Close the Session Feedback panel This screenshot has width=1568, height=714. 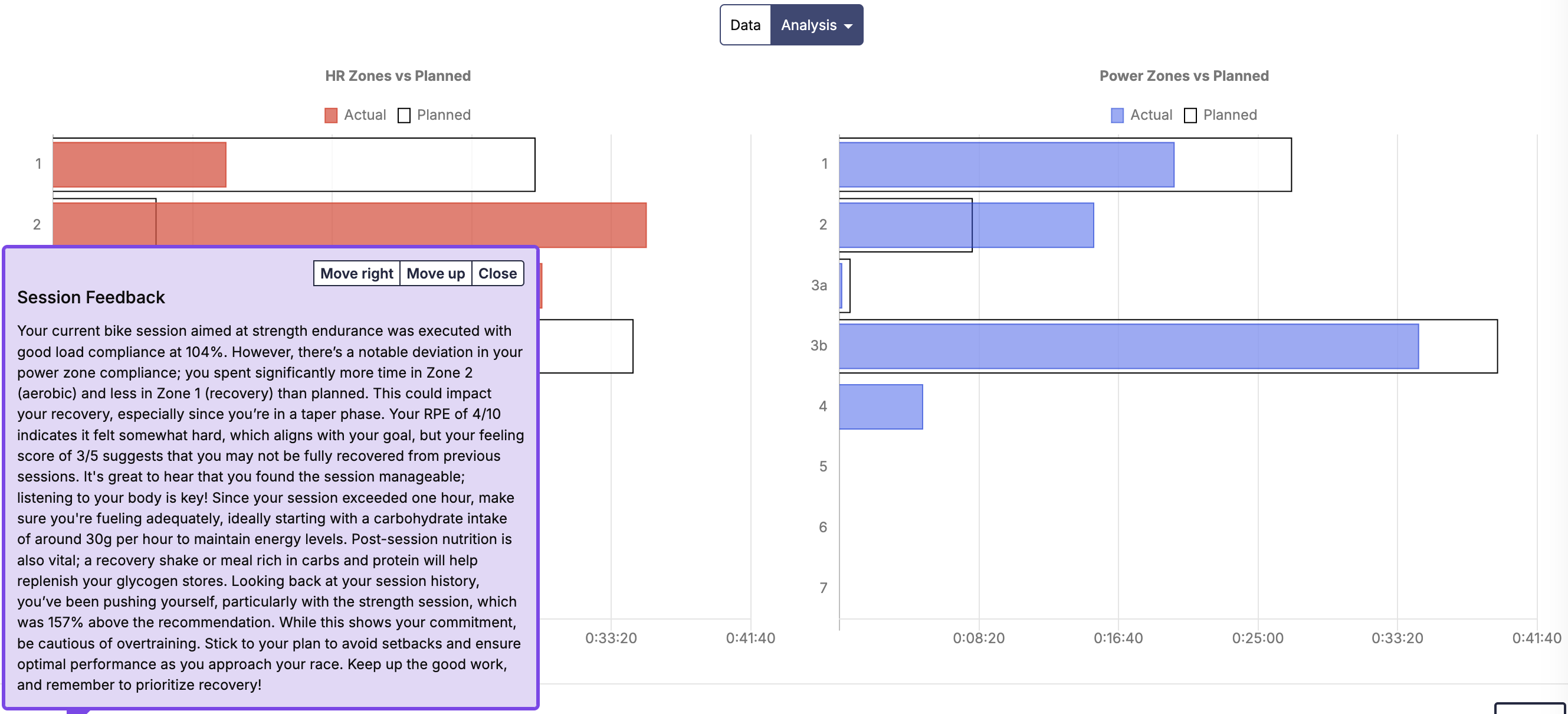pyautogui.click(x=497, y=273)
